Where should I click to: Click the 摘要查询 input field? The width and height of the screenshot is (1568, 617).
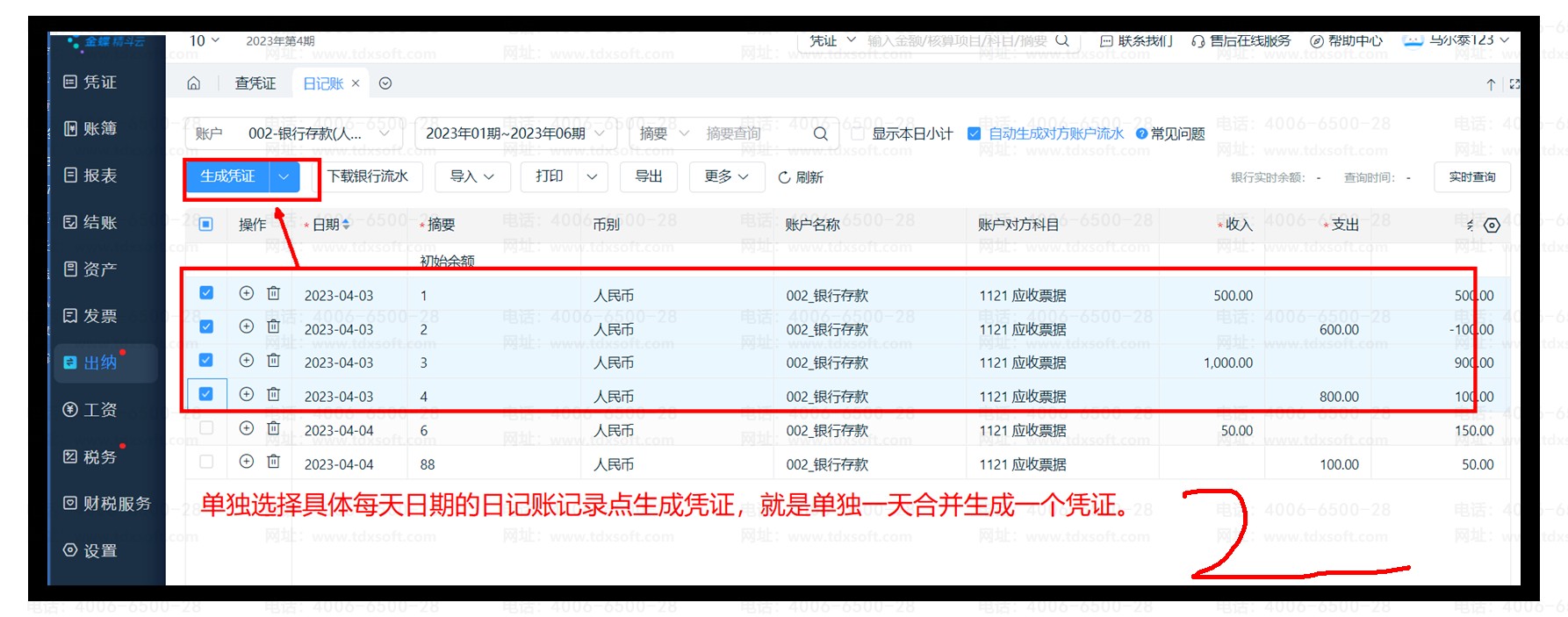click(x=755, y=133)
